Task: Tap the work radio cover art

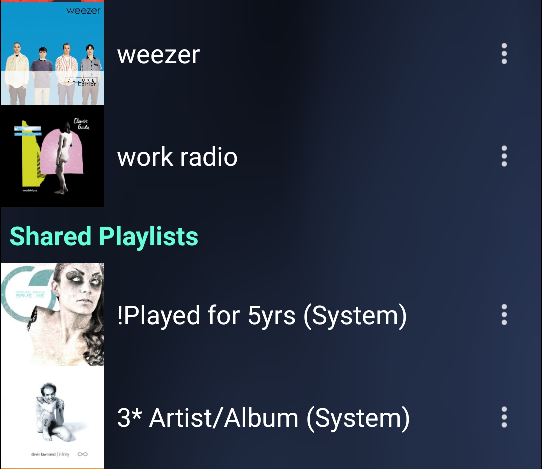Action: click(52, 156)
